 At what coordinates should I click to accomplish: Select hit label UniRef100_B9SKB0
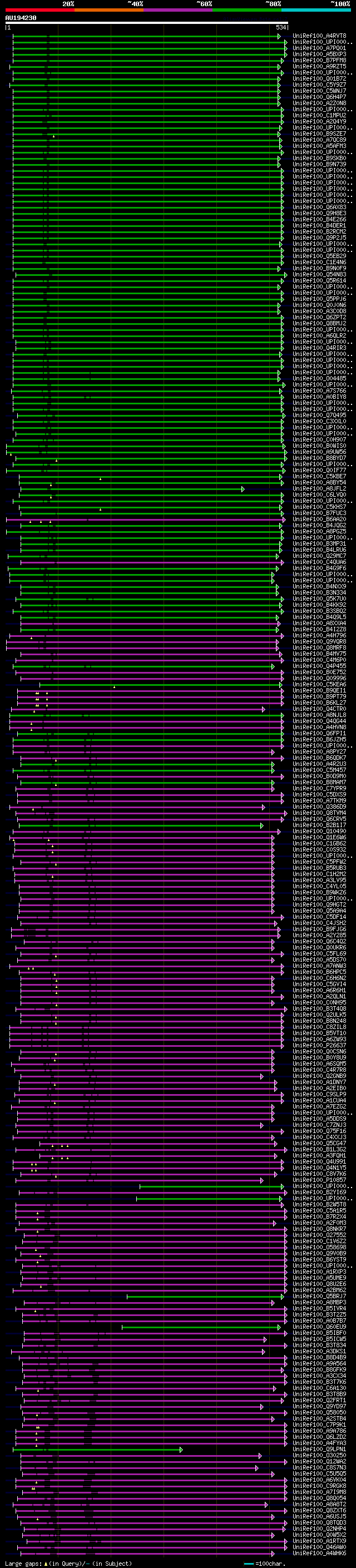[x=319, y=159]
